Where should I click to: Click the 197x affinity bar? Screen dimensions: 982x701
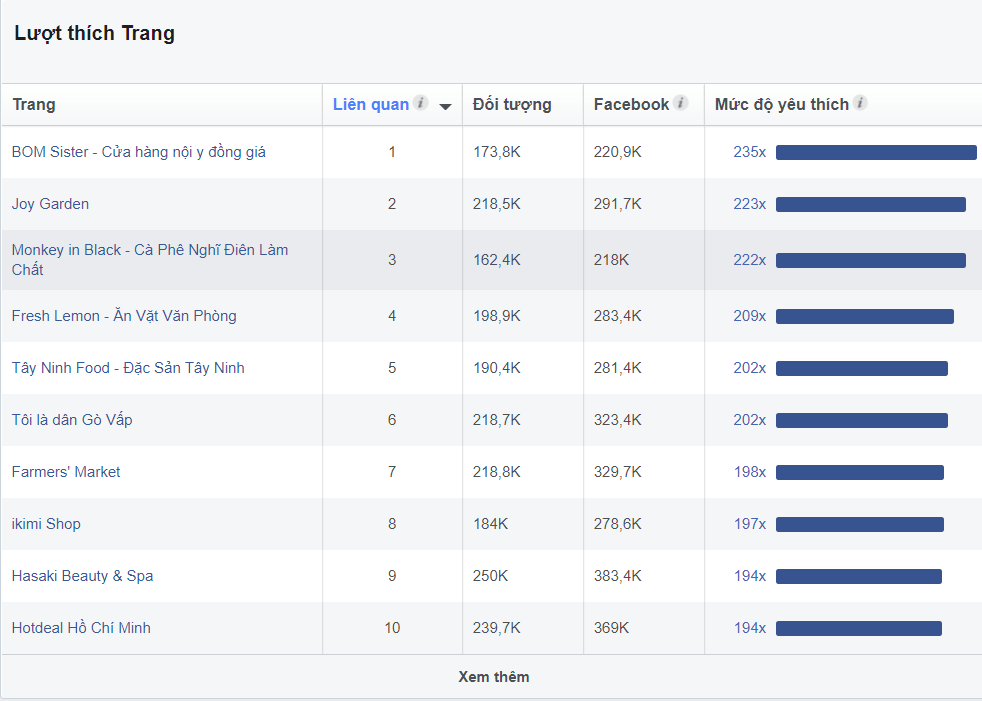point(860,524)
